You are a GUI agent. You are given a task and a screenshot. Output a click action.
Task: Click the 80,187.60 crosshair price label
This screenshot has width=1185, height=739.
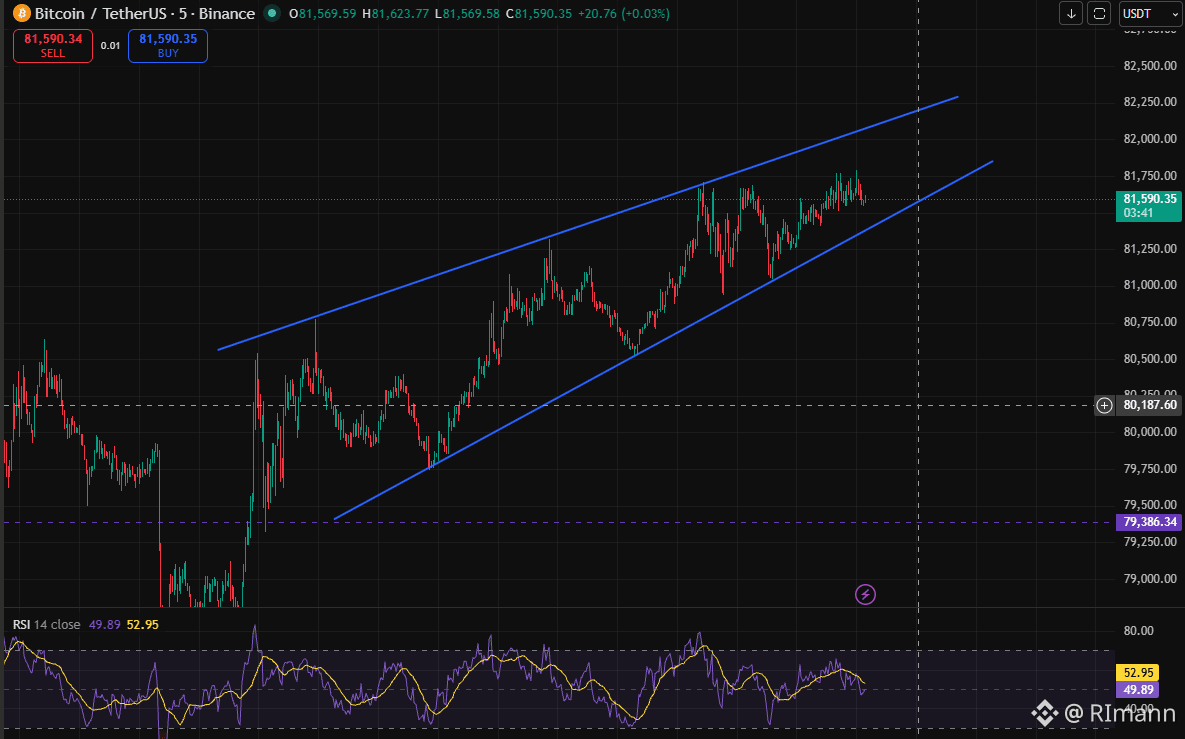[1149, 406]
